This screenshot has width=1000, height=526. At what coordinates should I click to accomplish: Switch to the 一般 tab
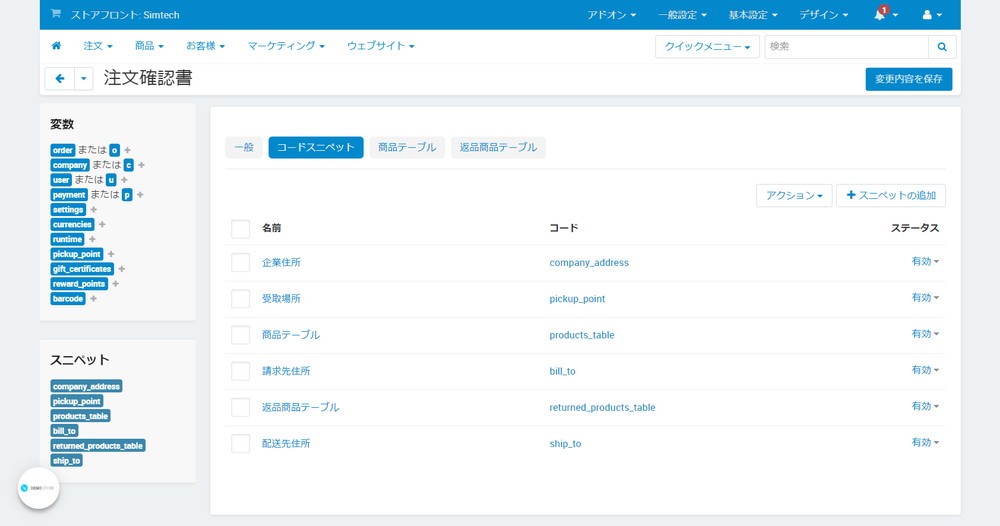click(244, 147)
